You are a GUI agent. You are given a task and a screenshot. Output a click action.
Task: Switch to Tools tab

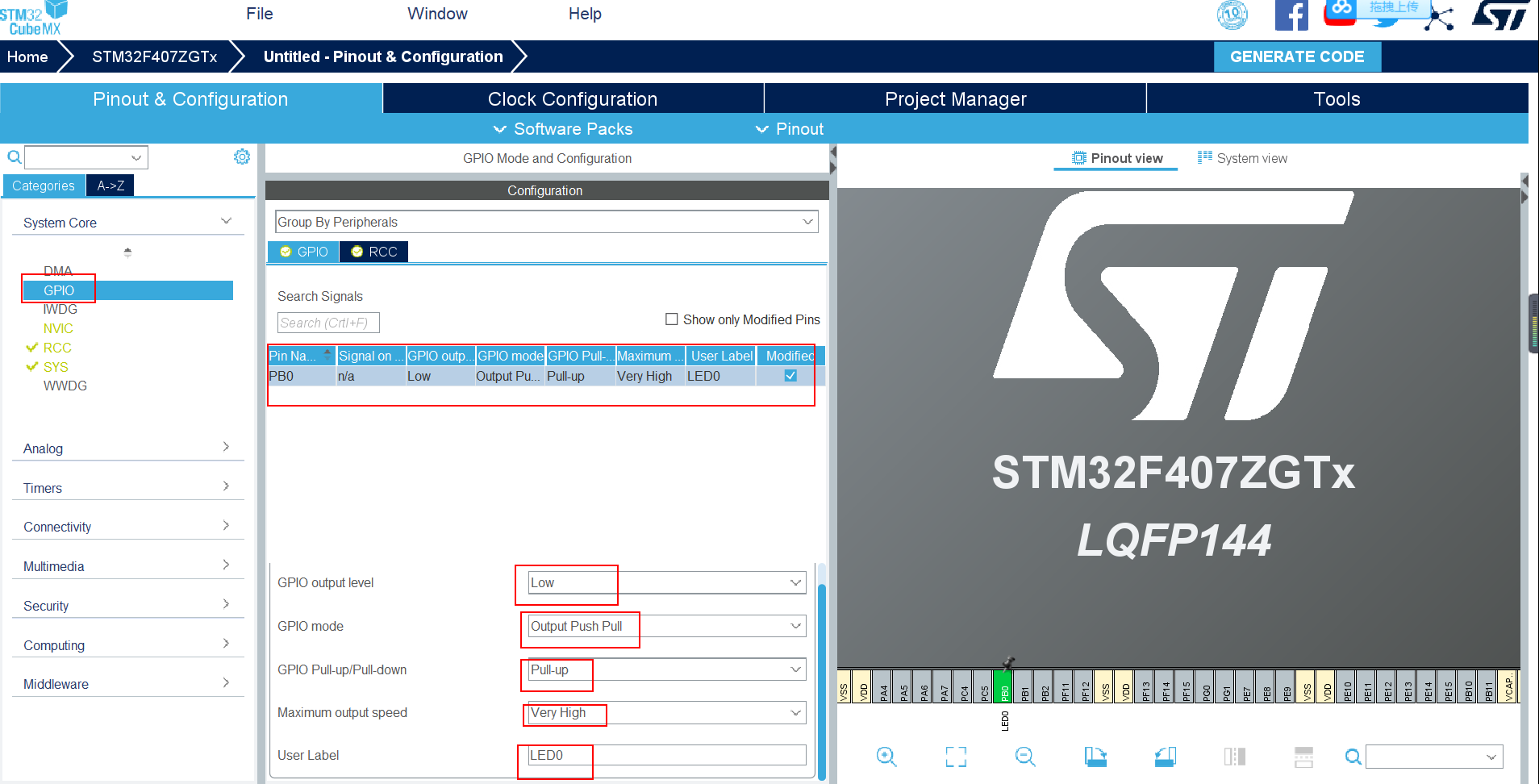point(1337,98)
